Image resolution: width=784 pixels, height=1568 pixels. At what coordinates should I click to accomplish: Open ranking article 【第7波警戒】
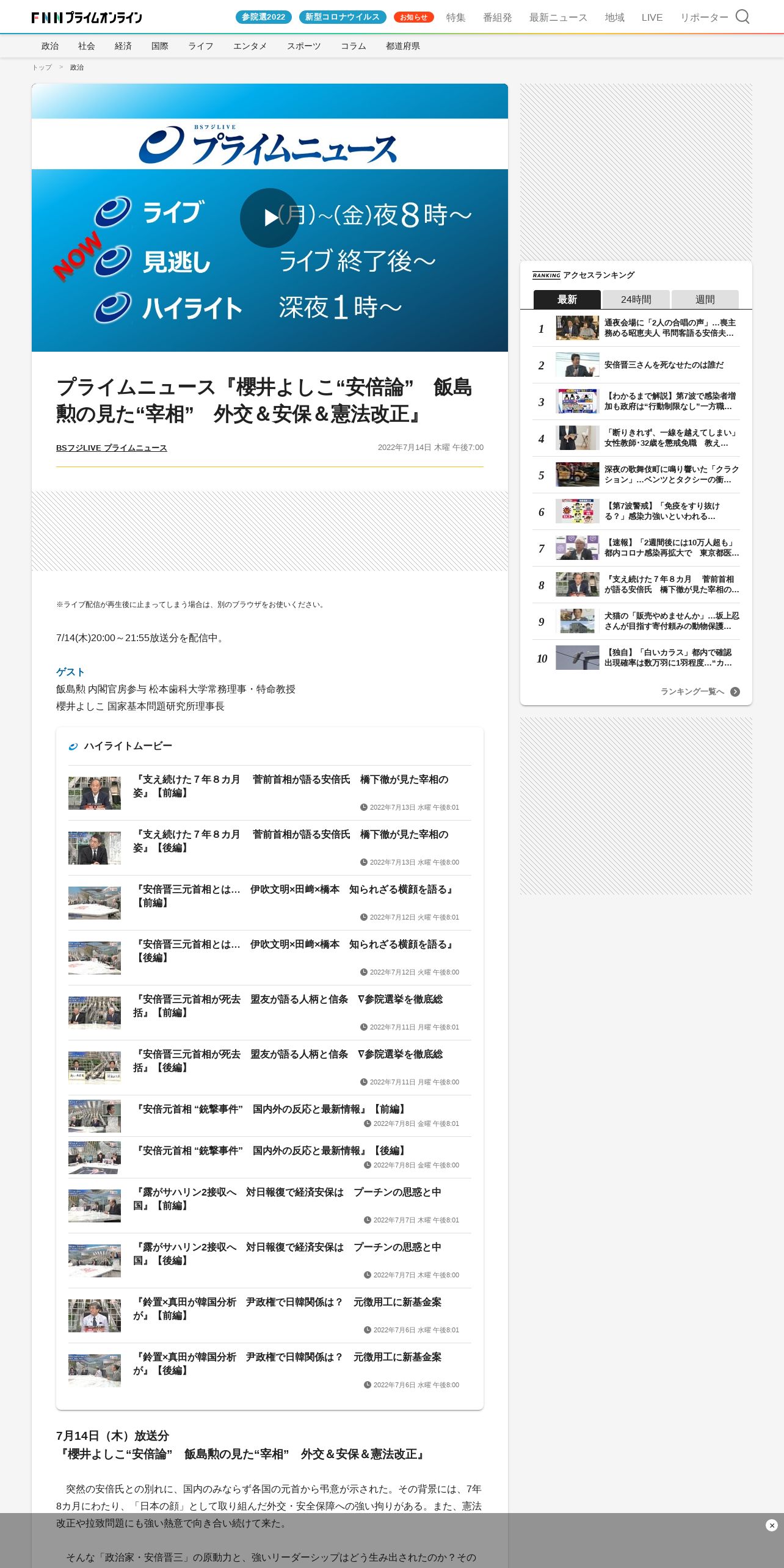coord(662,511)
